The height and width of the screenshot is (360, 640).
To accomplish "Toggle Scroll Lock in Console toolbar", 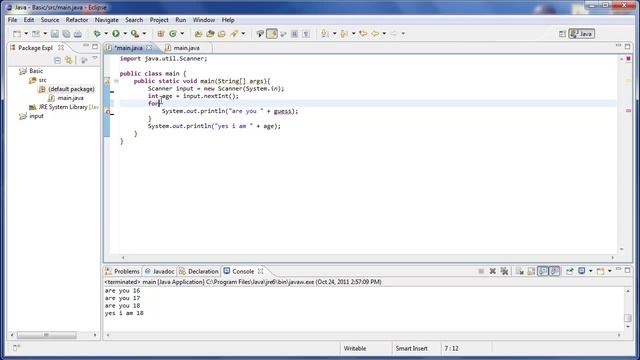I will pos(531,271).
